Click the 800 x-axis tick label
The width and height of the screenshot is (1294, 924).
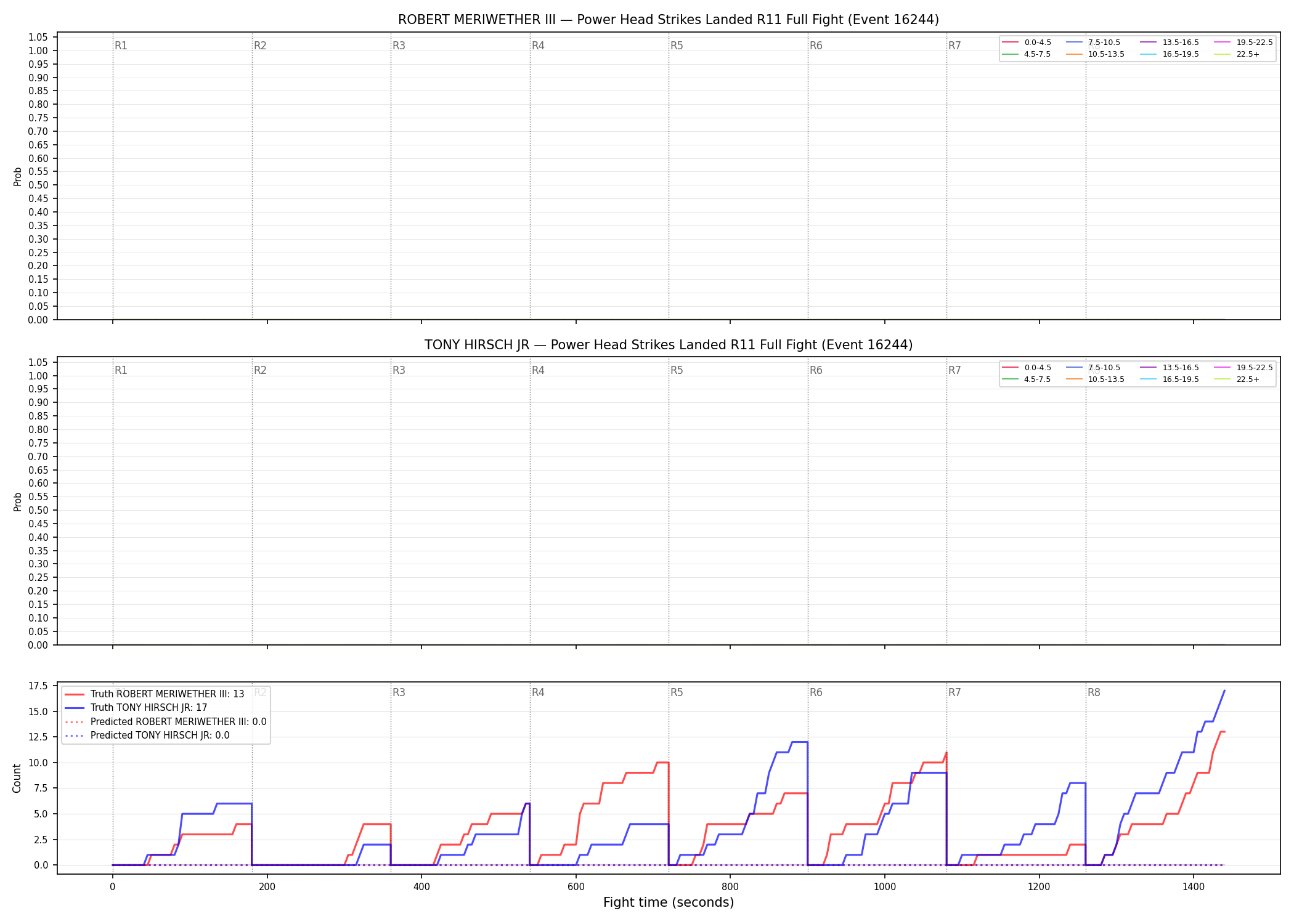730,887
